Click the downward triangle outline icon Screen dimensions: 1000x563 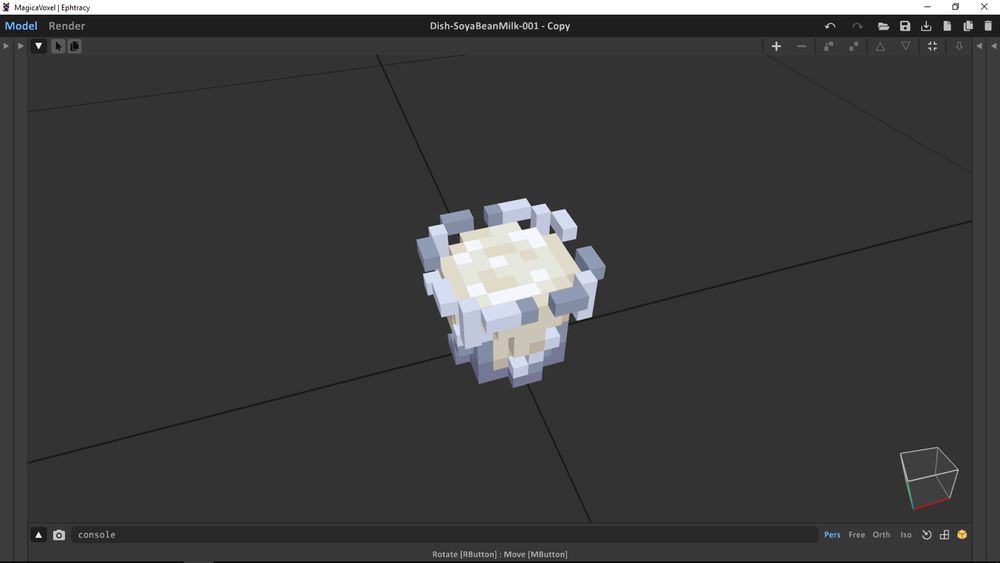(906, 46)
